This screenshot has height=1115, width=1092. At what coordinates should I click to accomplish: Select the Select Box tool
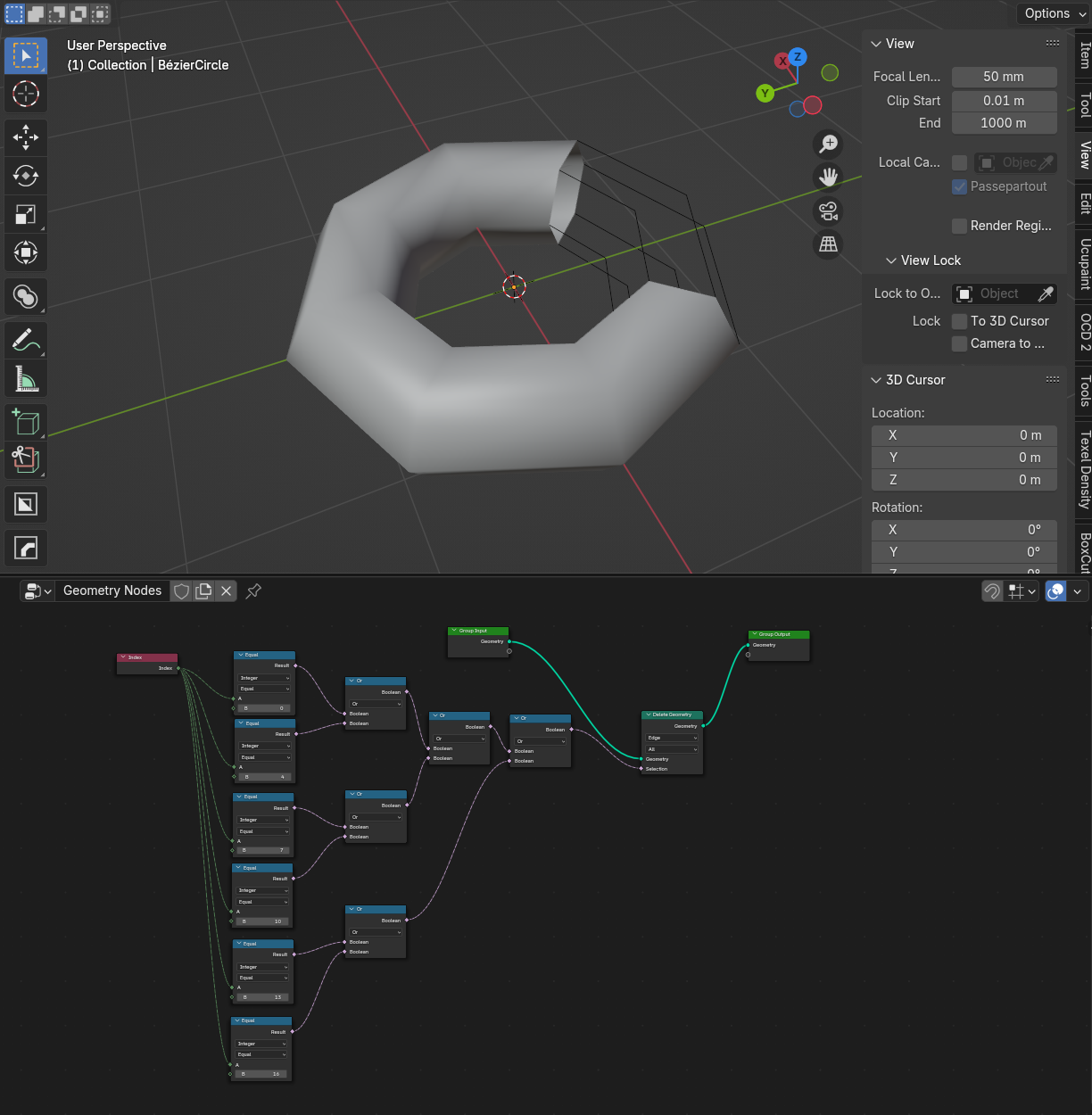[x=26, y=55]
